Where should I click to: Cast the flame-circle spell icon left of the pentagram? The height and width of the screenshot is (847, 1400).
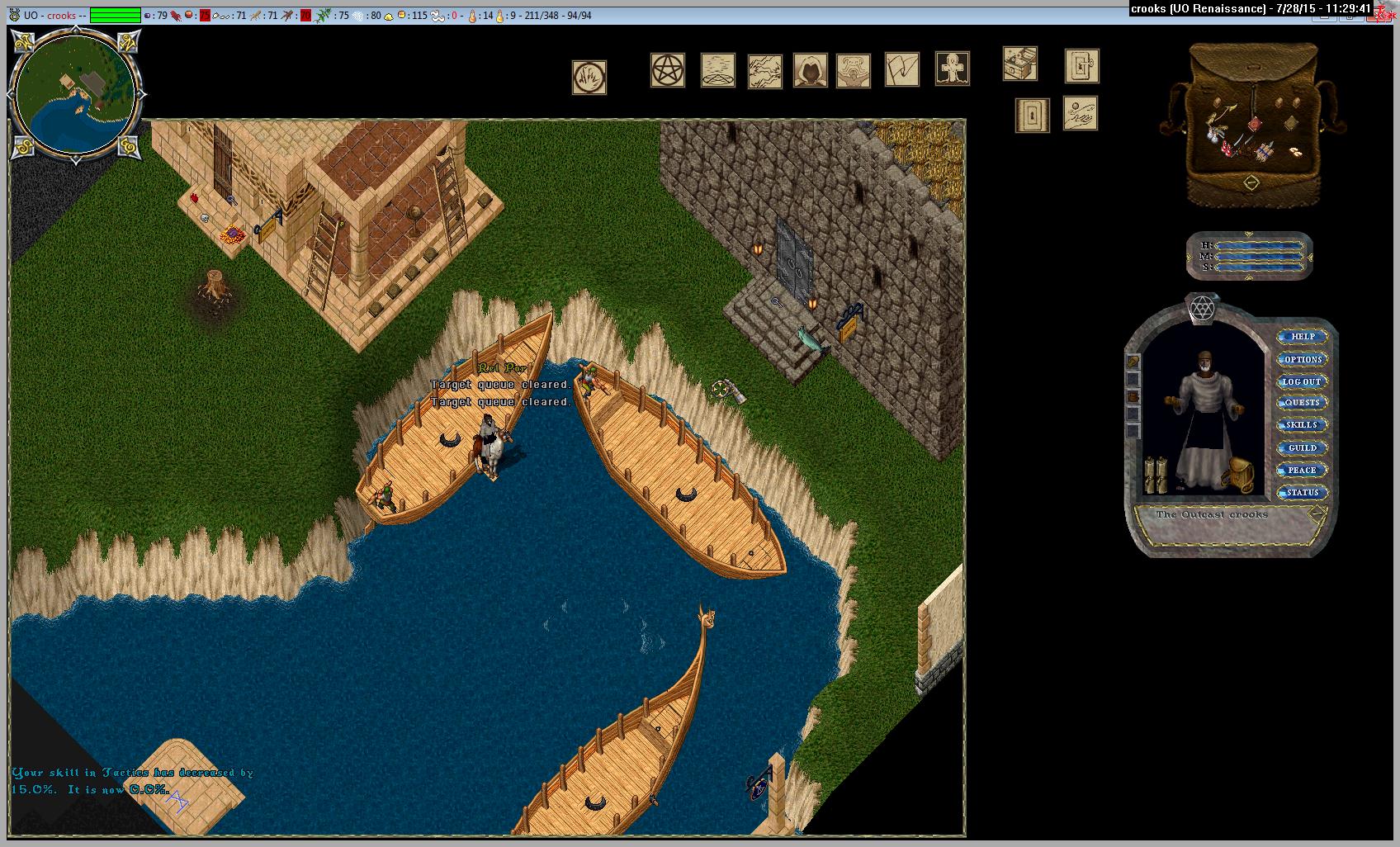click(x=589, y=78)
